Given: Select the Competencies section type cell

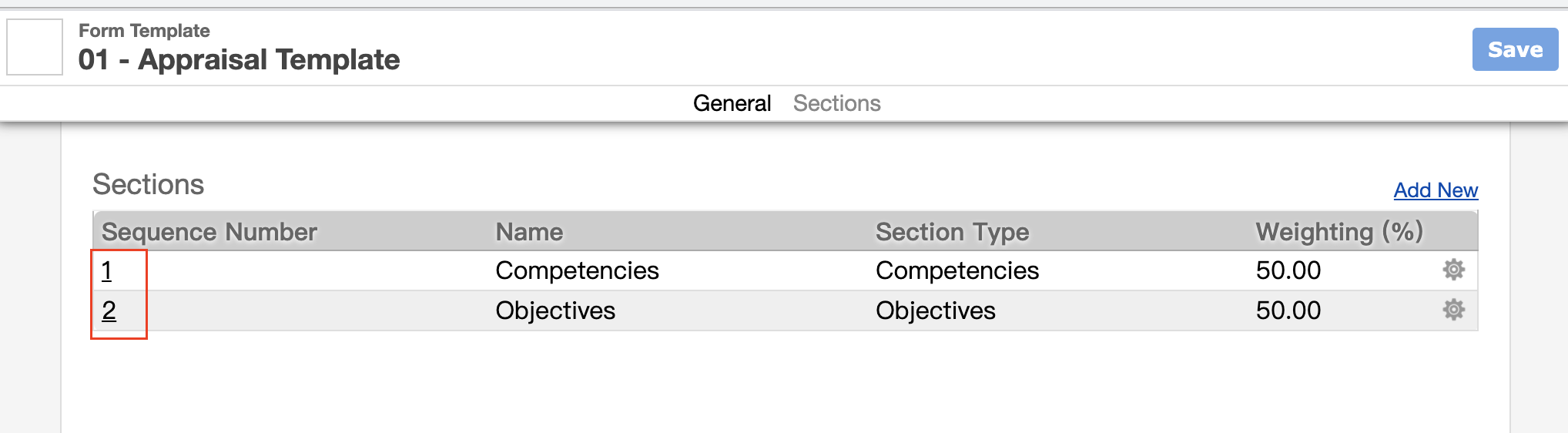Looking at the screenshot, I should tap(957, 270).
